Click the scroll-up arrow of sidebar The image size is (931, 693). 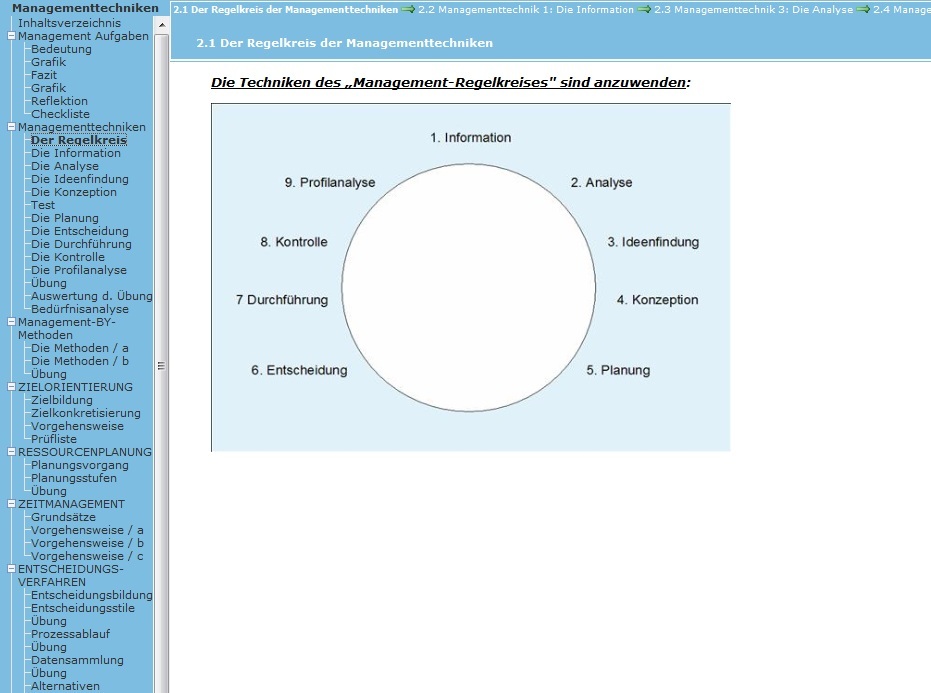tap(162, 26)
